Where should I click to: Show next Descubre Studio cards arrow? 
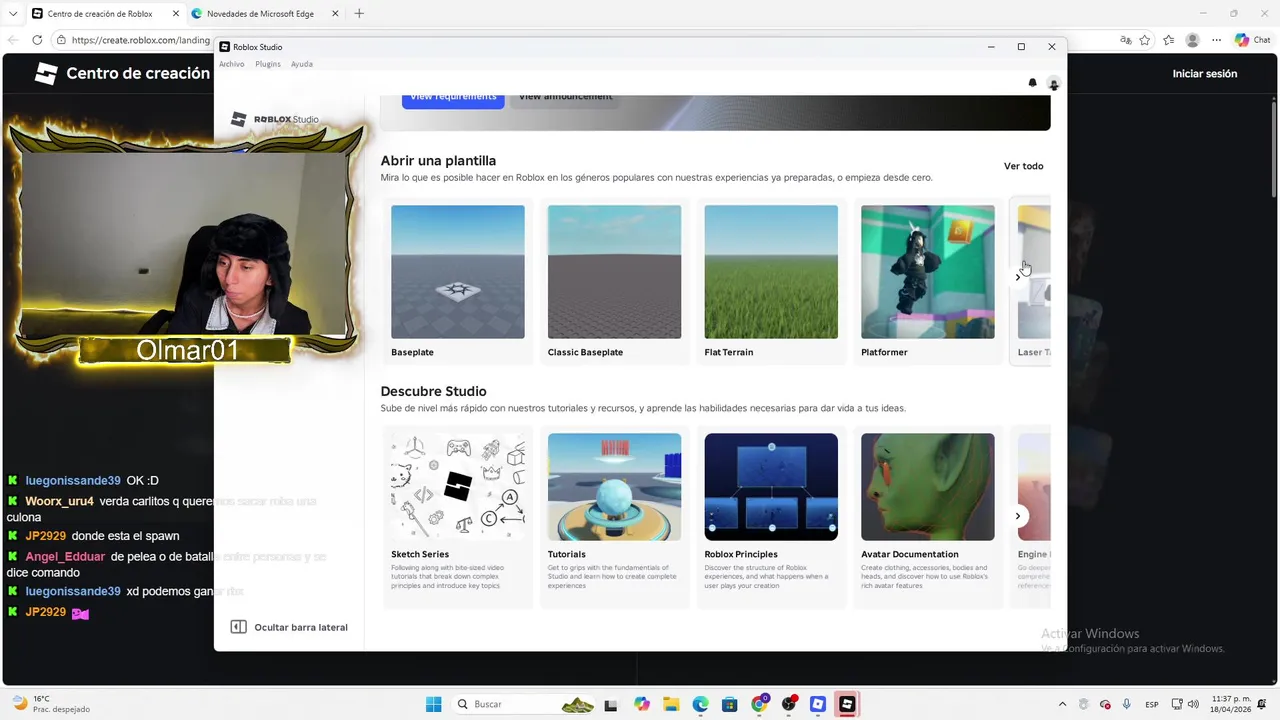coord(1018,516)
